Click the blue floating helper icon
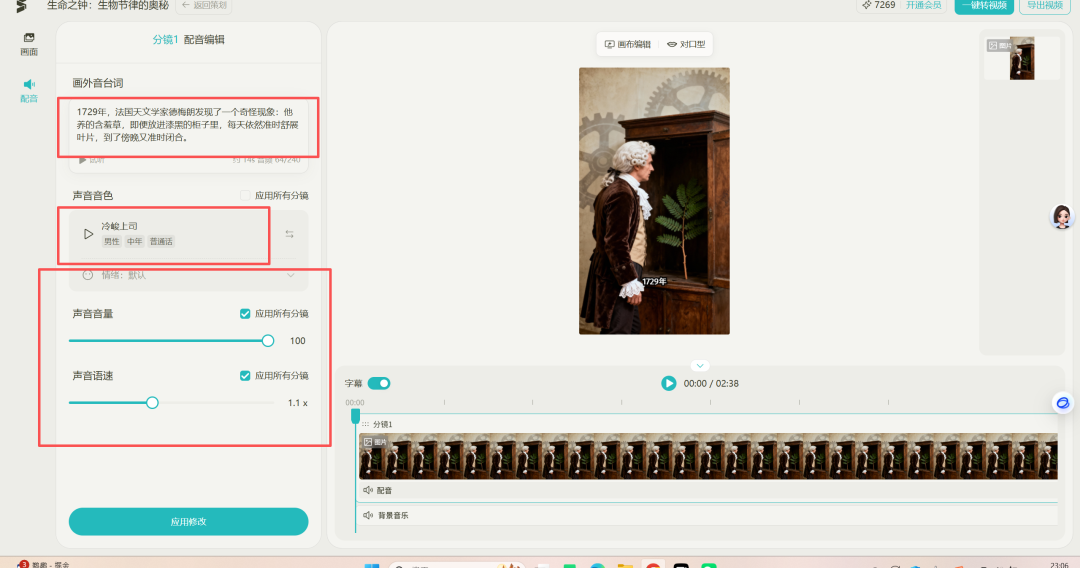This screenshot has width=1080, height=568. 1063,402
